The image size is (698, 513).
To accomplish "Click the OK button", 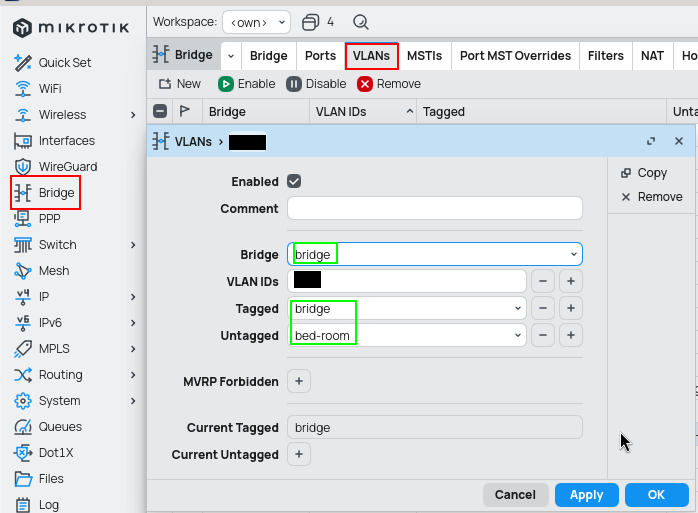I will [x=657, y=495].
